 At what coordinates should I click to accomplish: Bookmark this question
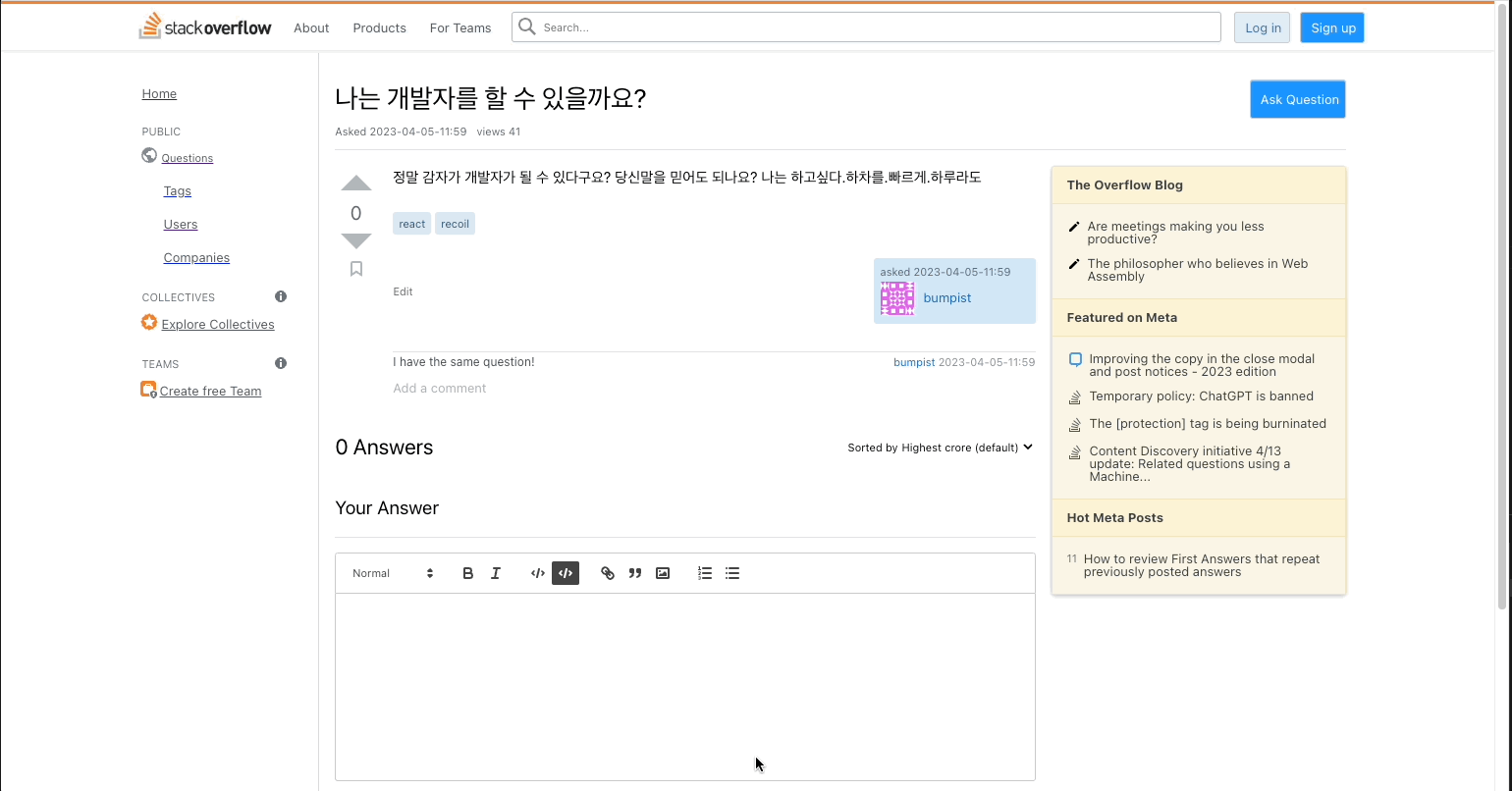point(356,269)
